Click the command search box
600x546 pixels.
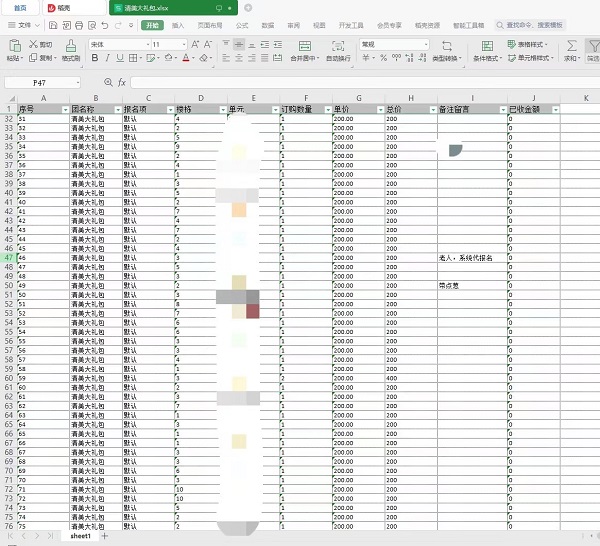pos(530,25)
